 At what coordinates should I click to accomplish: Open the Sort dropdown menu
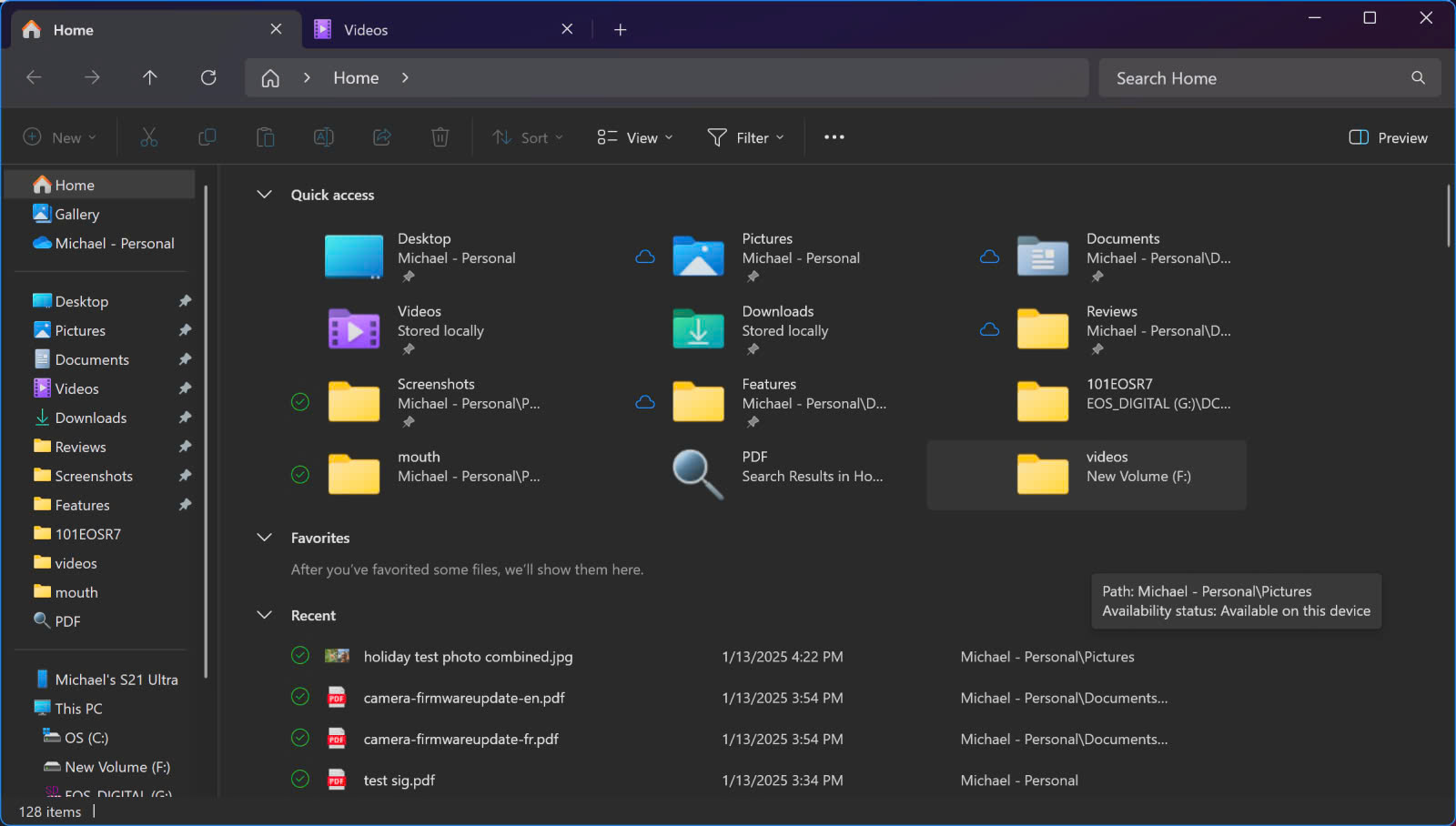point(528,137)
